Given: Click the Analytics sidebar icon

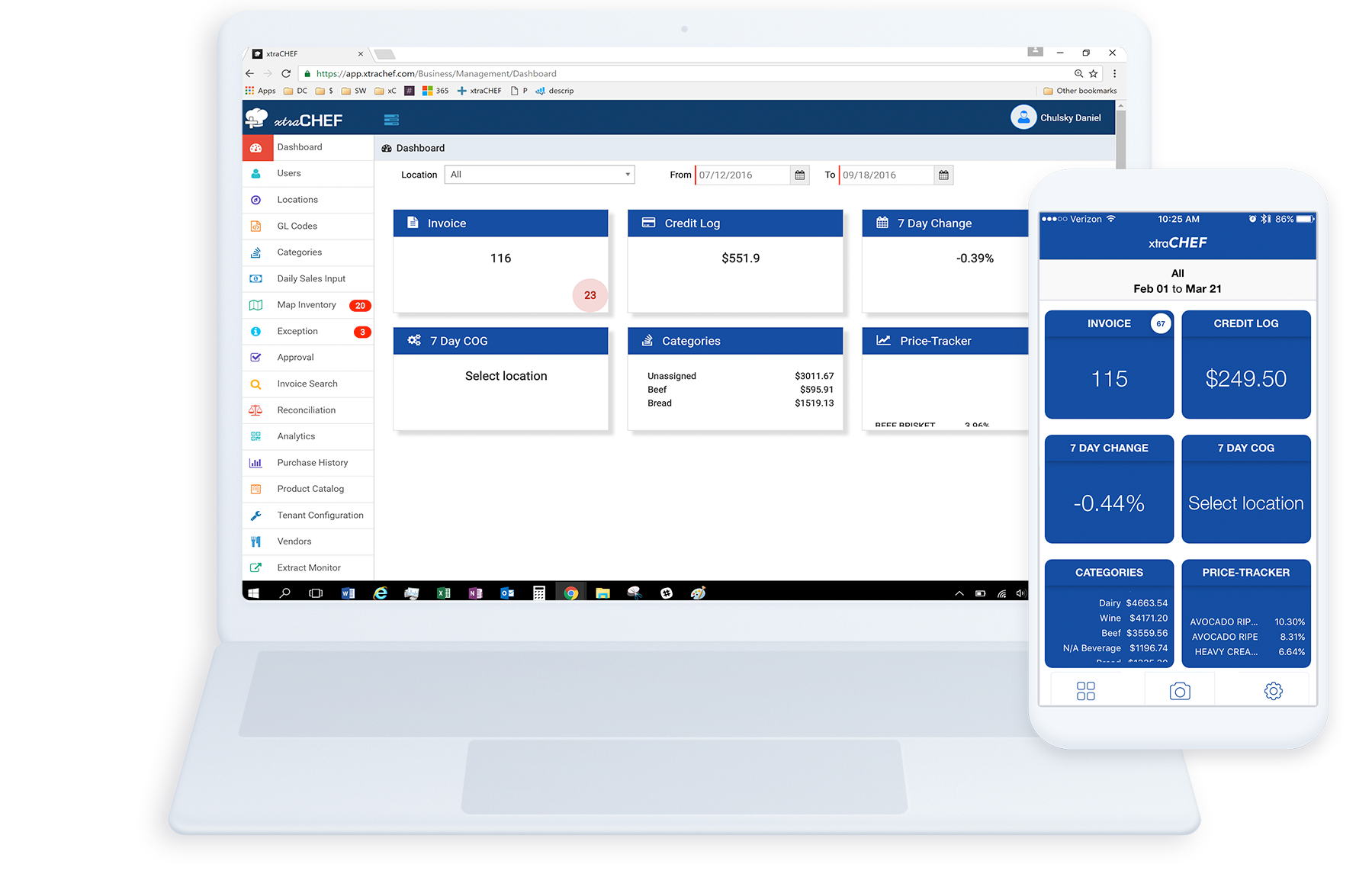Looking at the screenshot, I should coord(256,436).
